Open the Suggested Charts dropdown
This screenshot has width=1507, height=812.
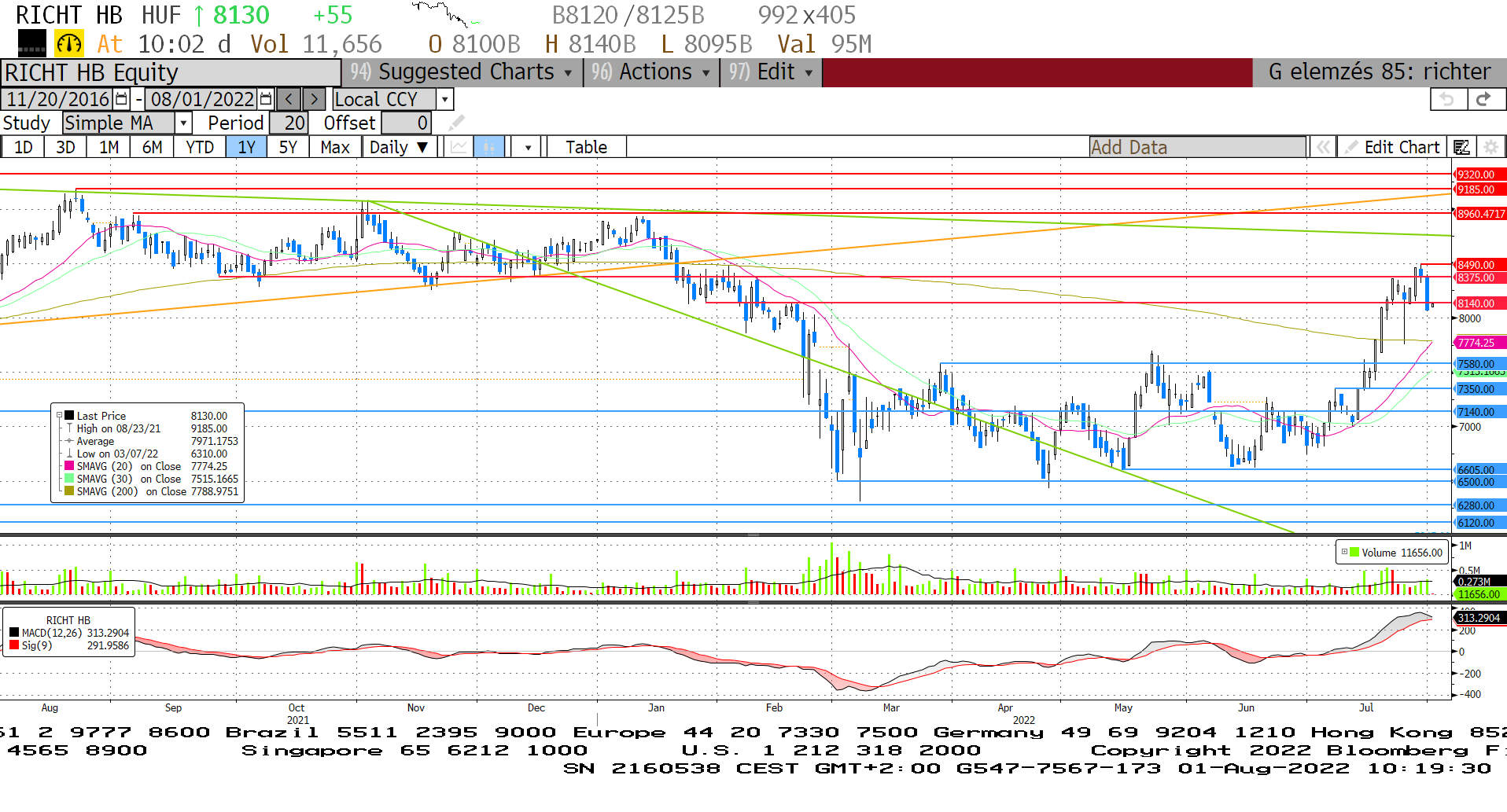[462, 72]
